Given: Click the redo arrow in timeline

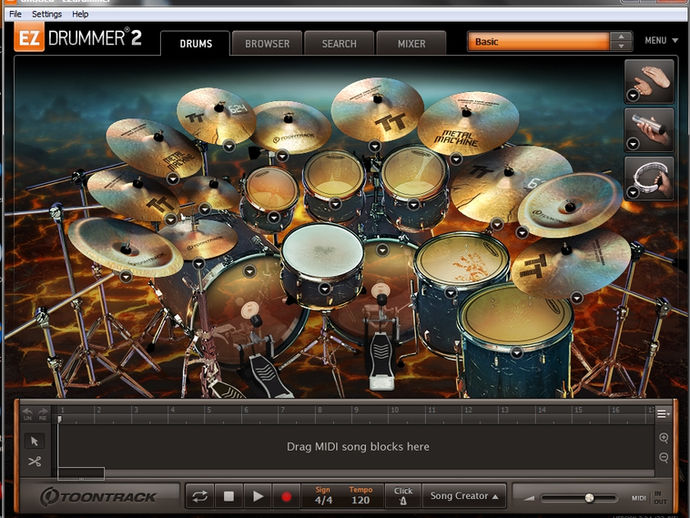Looking at the screenshot, I should coord(43,414).
